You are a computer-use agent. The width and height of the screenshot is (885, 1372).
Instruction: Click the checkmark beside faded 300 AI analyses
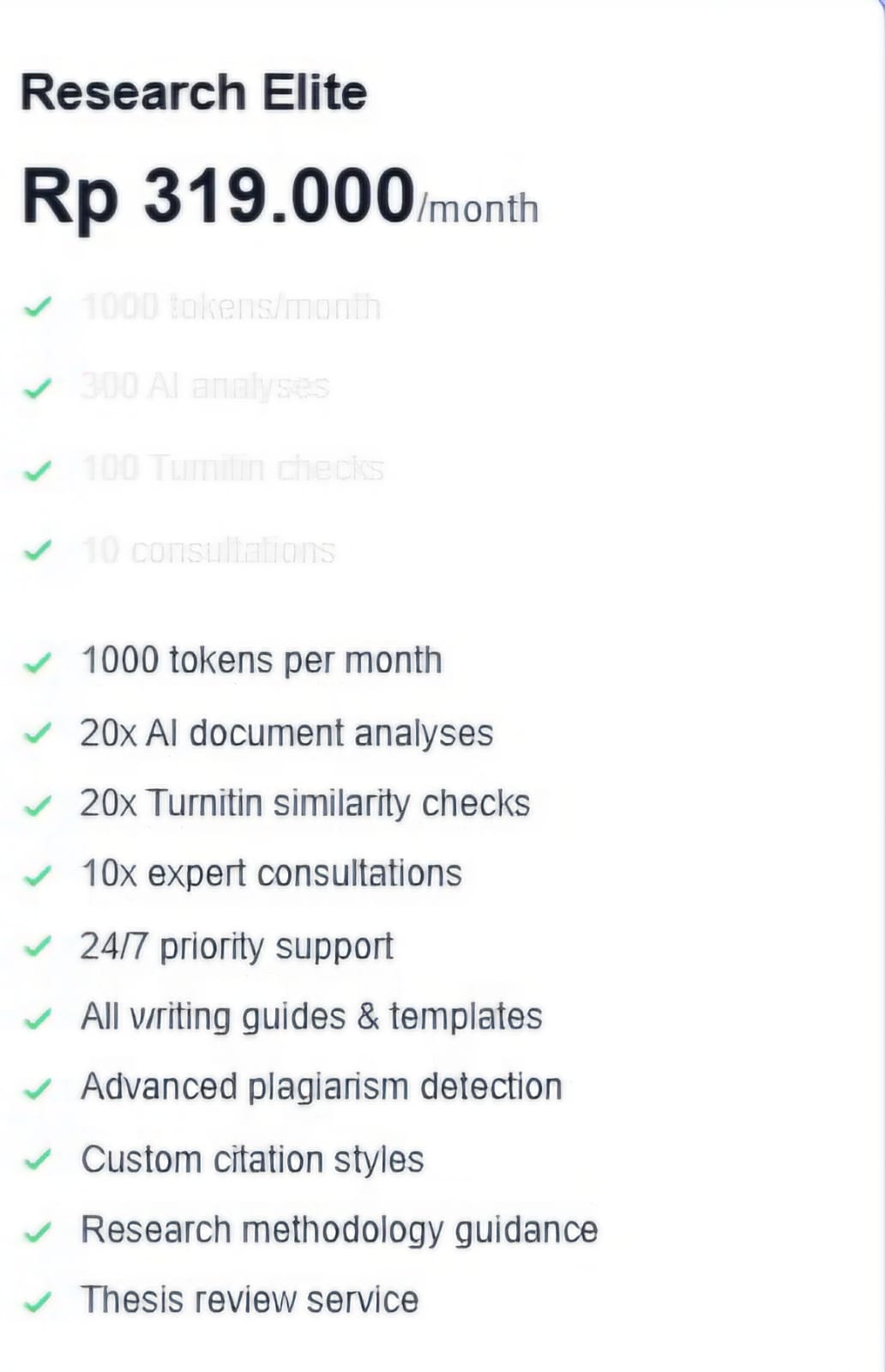(x=38, y=389)
